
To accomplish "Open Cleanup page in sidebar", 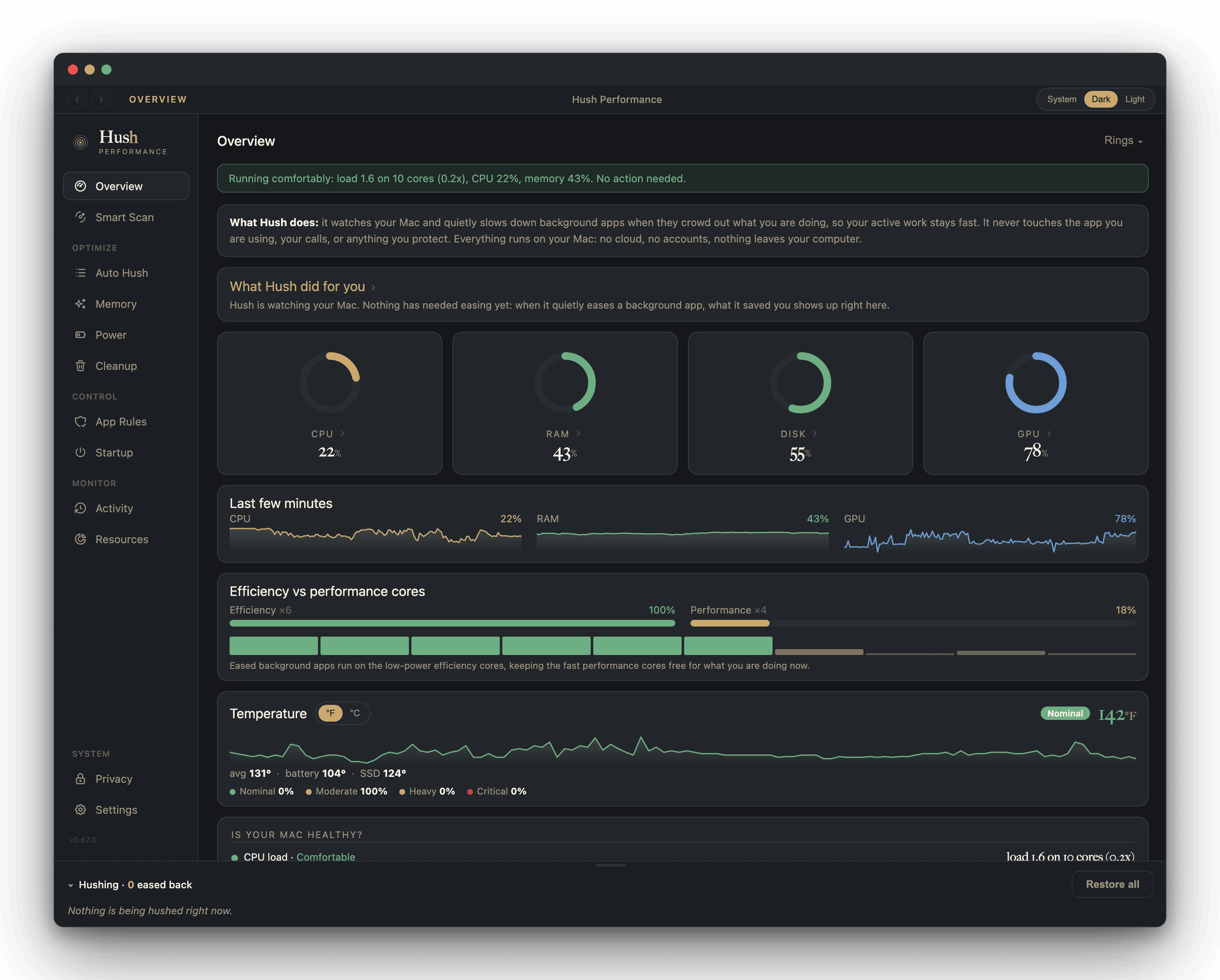I will tap(126, 366).
